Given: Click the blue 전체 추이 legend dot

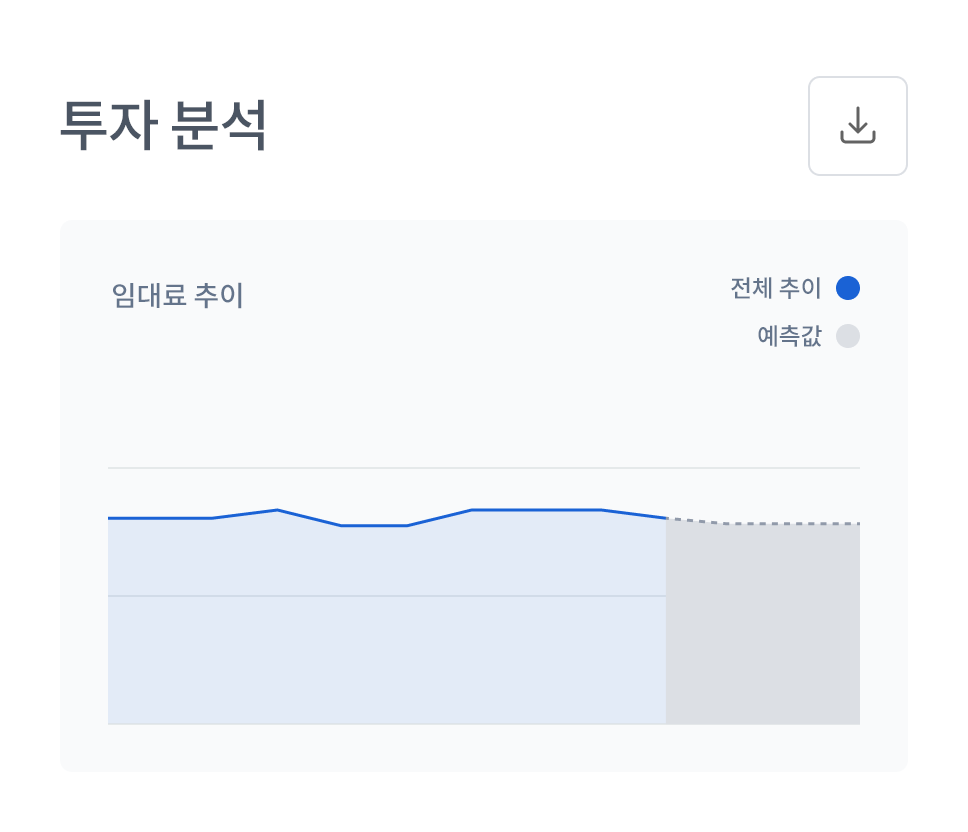Looking at the screenshot, I should pos(848,288).
